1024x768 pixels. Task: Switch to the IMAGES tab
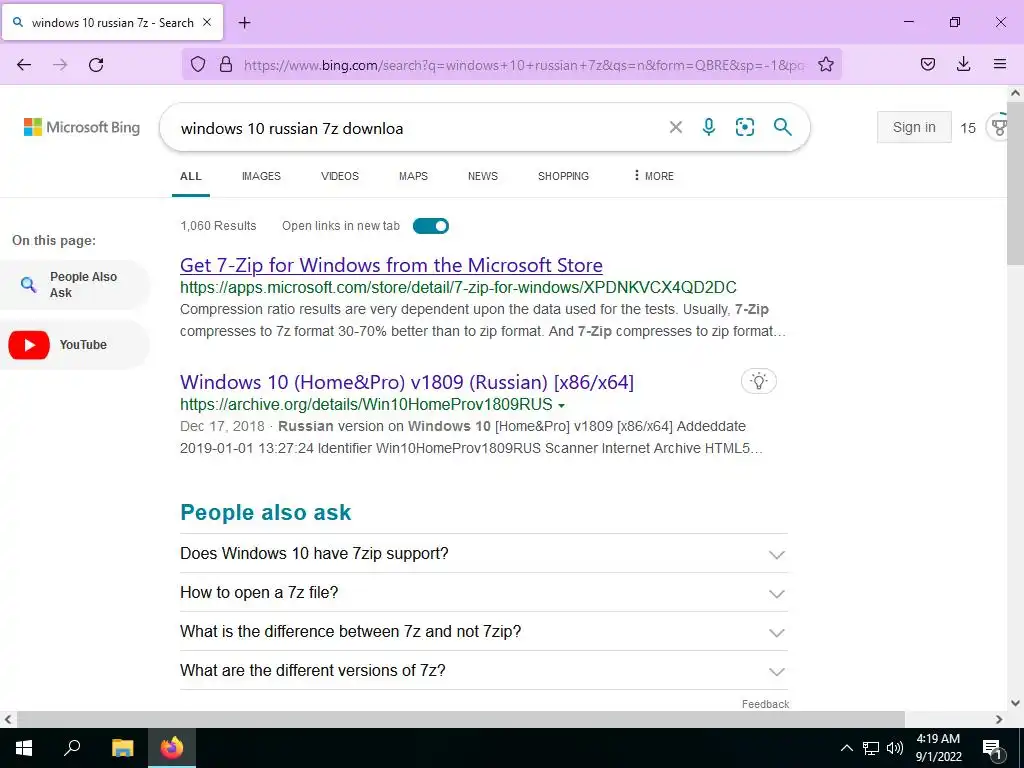(x=261, y=176)
